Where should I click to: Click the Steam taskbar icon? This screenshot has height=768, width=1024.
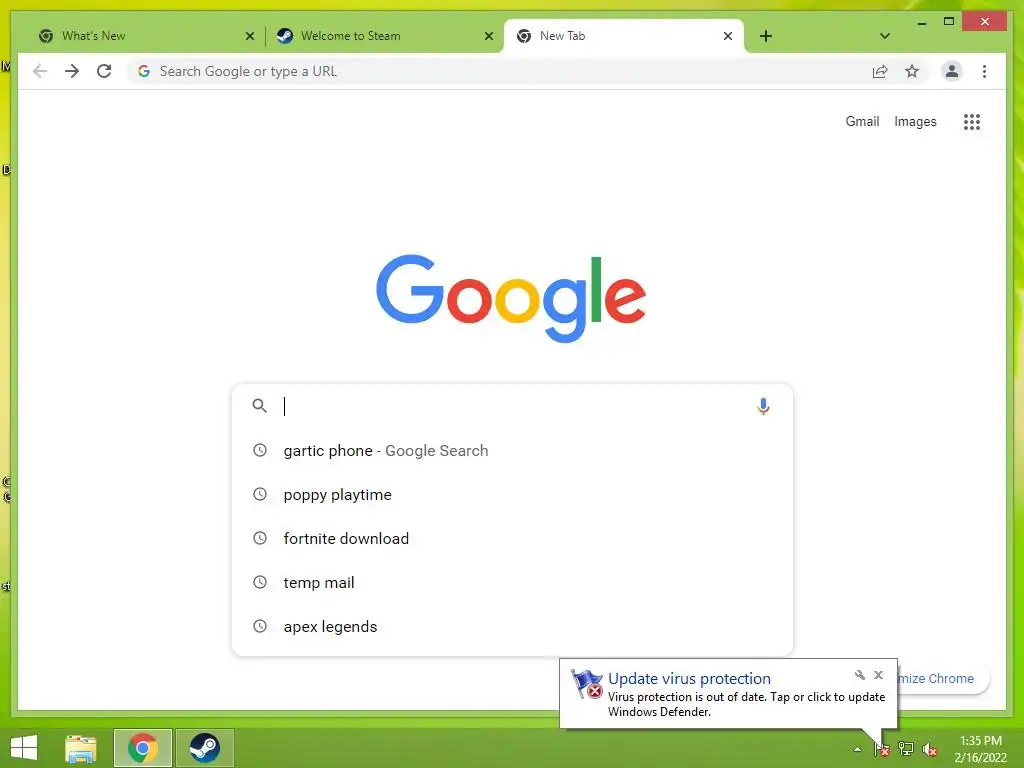(x=204, y=748)
